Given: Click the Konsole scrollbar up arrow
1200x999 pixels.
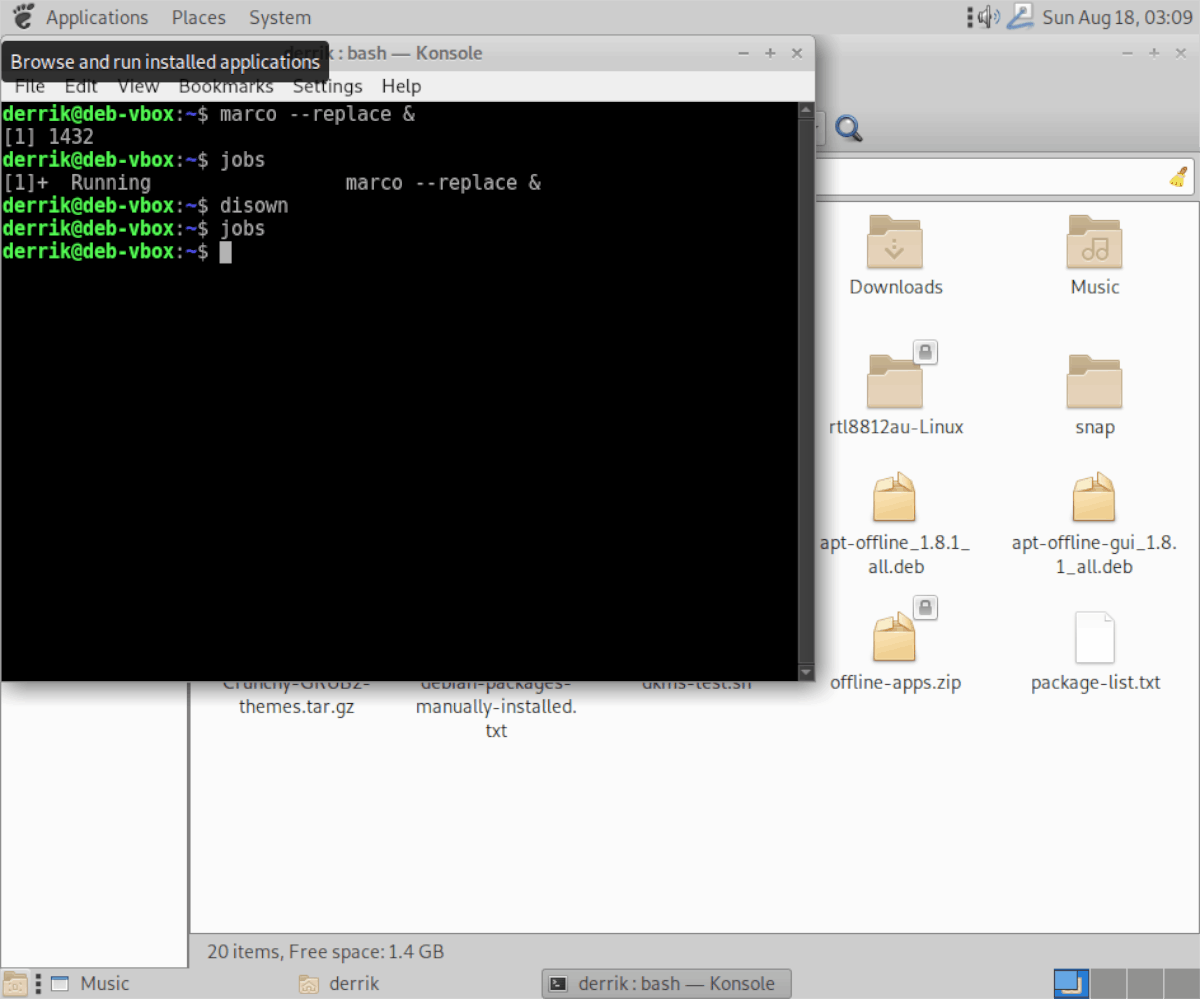Looking at the screenshot, I should tap(806, 111).
